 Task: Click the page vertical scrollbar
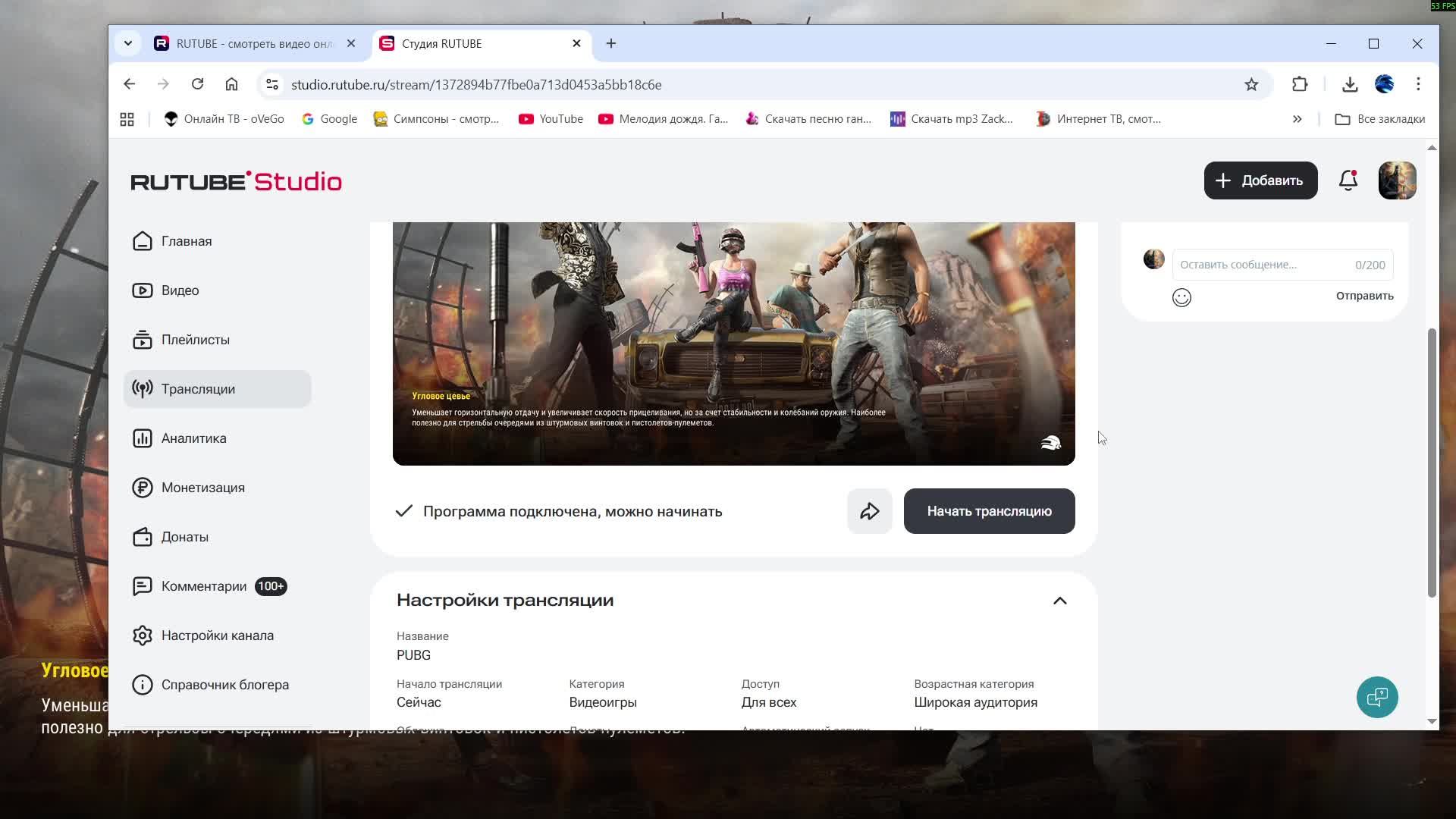pyautogui.click(x=1431, y=463)
